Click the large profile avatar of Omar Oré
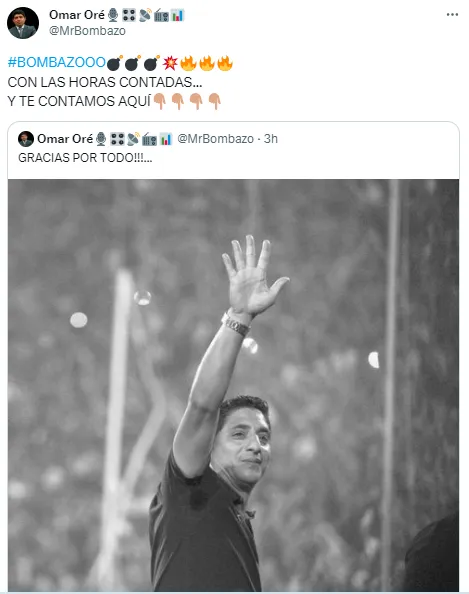The image size is (469, 594). [x=23, y=23]
